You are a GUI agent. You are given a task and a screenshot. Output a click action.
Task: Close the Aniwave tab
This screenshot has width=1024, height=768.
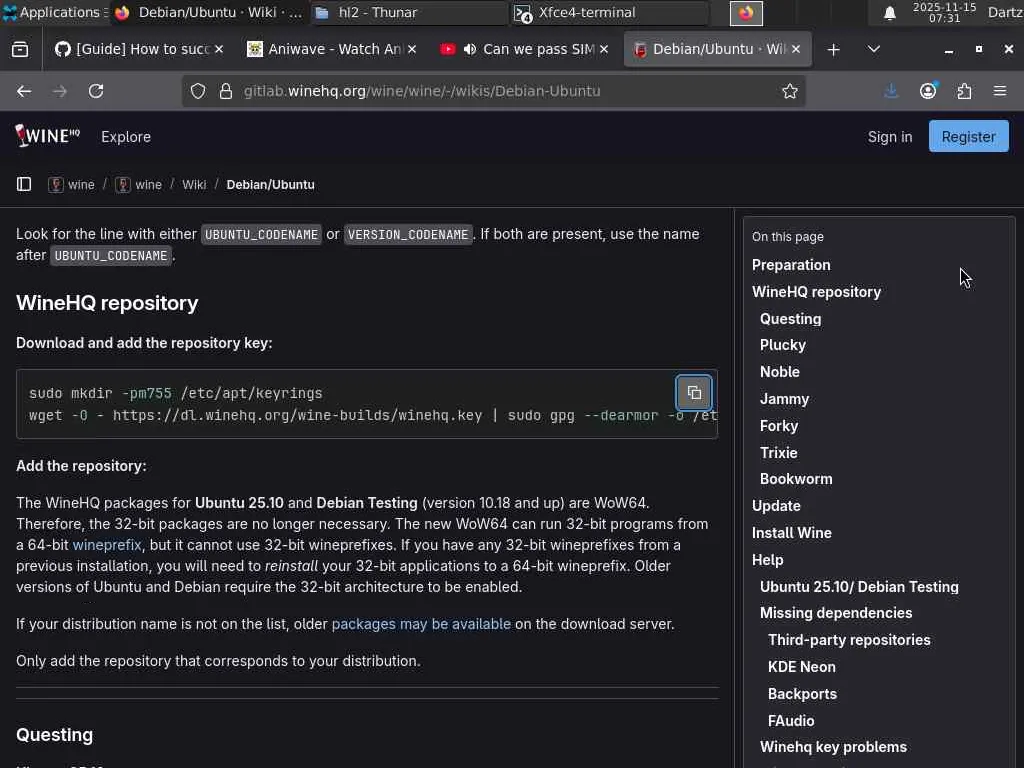412,49
